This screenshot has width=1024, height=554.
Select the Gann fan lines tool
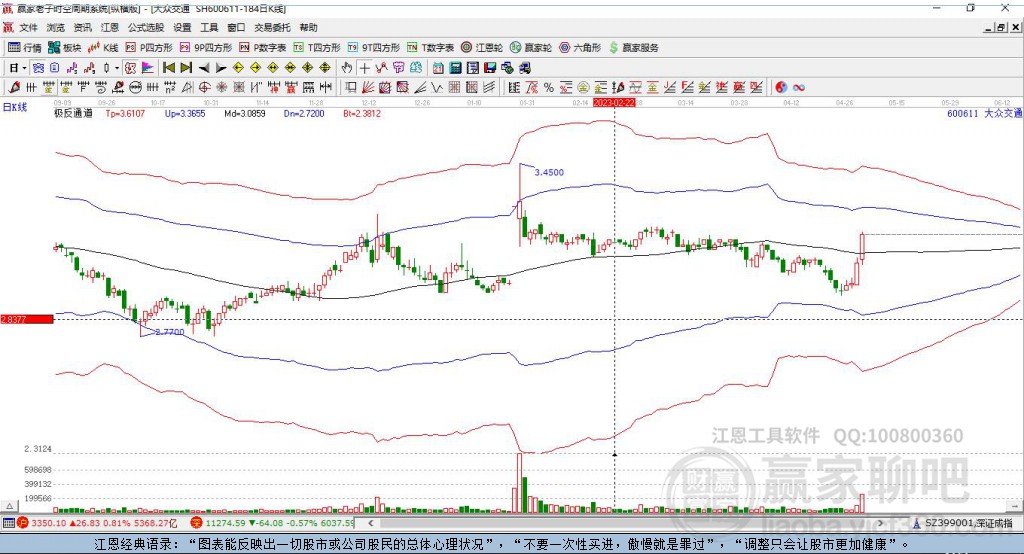(369, 87)
